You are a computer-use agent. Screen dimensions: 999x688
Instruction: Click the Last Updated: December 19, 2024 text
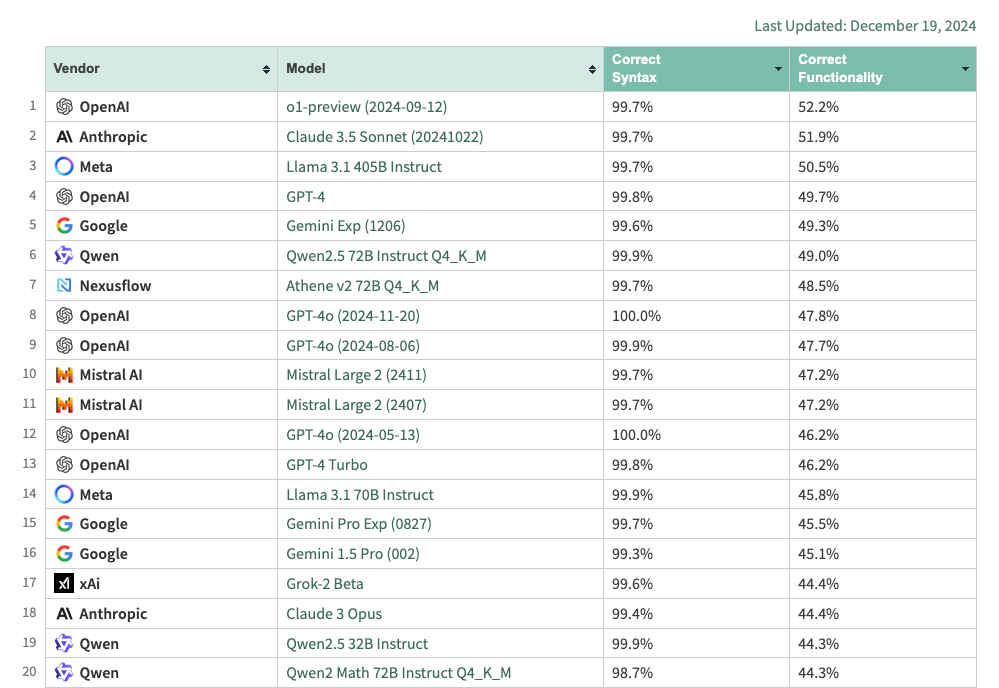(x=865, y=26)
